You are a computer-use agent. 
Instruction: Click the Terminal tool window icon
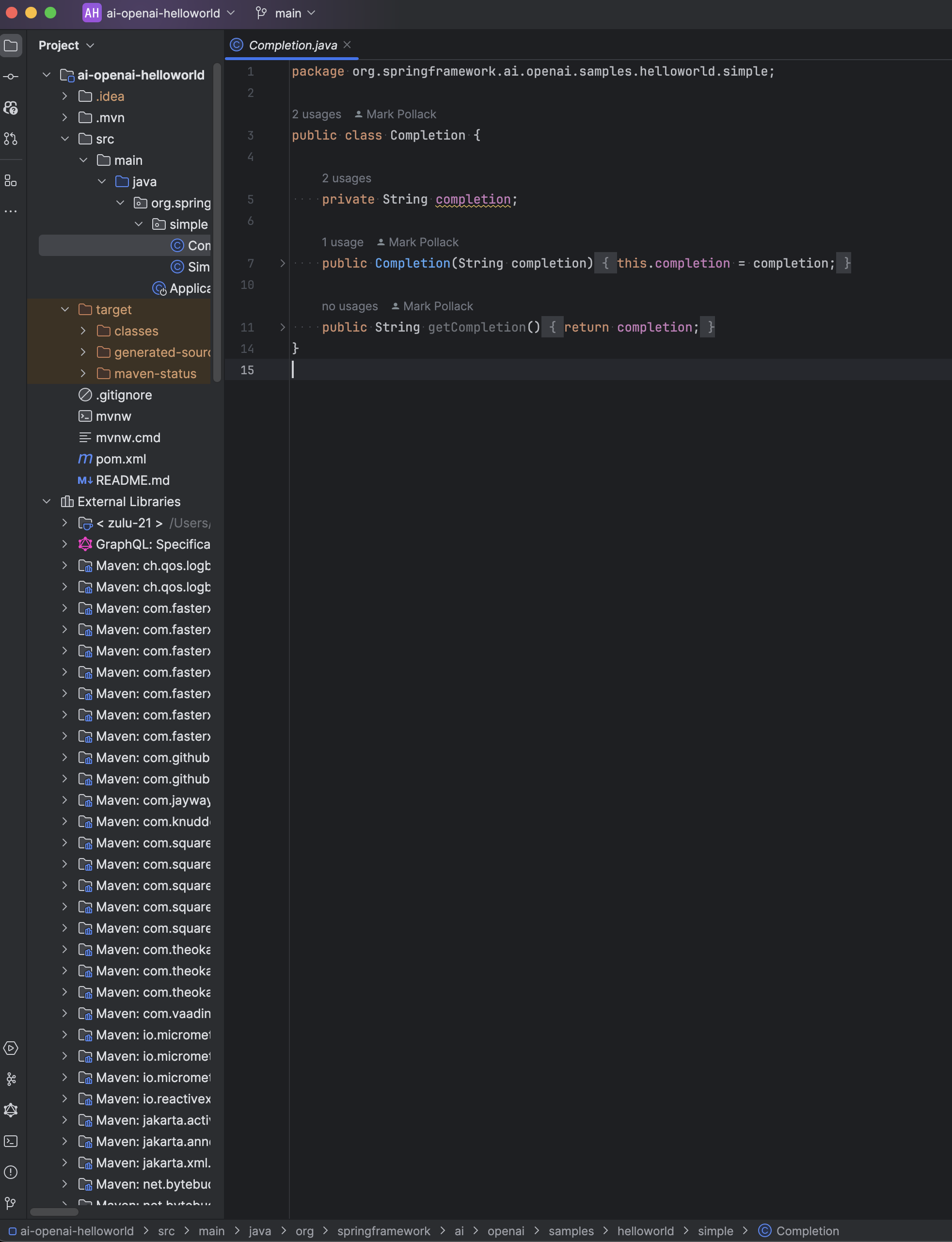11,1141
